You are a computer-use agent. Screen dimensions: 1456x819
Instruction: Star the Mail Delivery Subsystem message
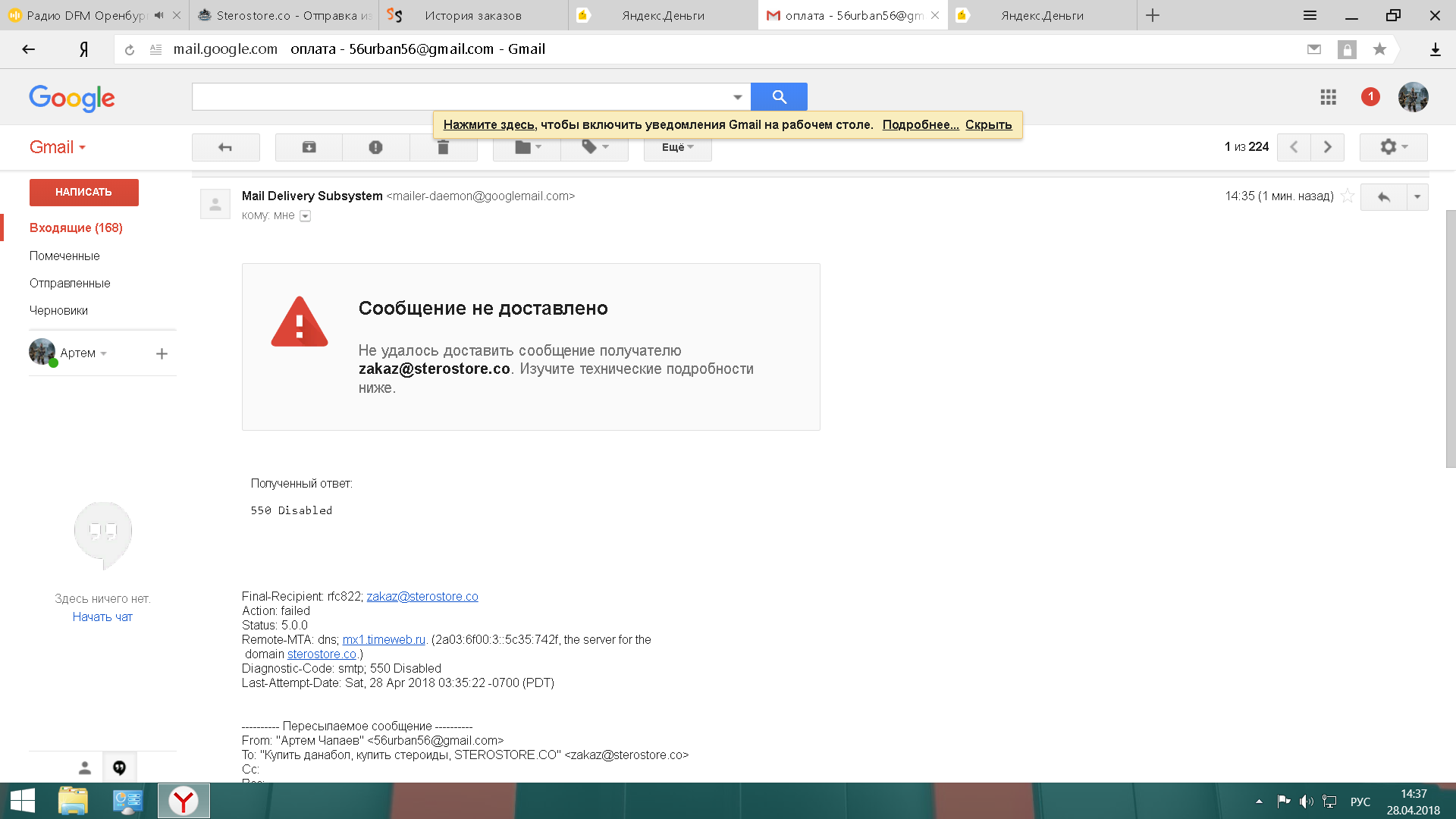click(x=1348, y=196)
